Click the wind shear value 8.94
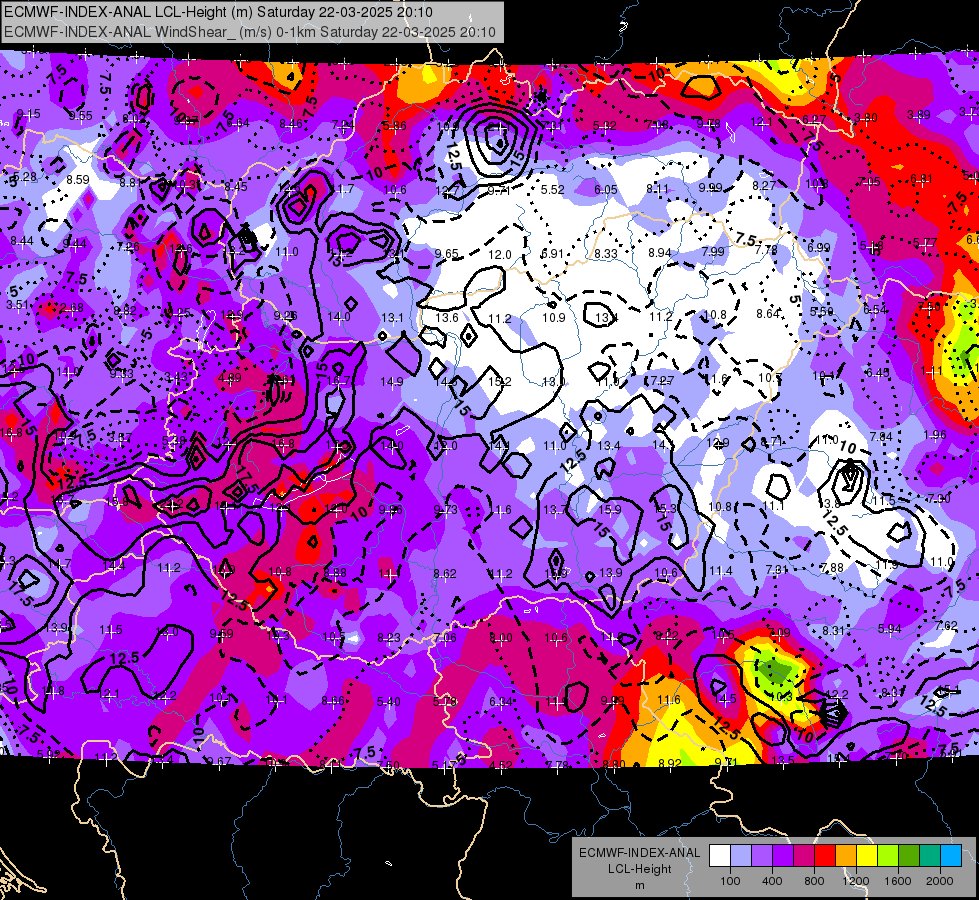Viewport: 979px width, 900px height. (x=659, y=252)
